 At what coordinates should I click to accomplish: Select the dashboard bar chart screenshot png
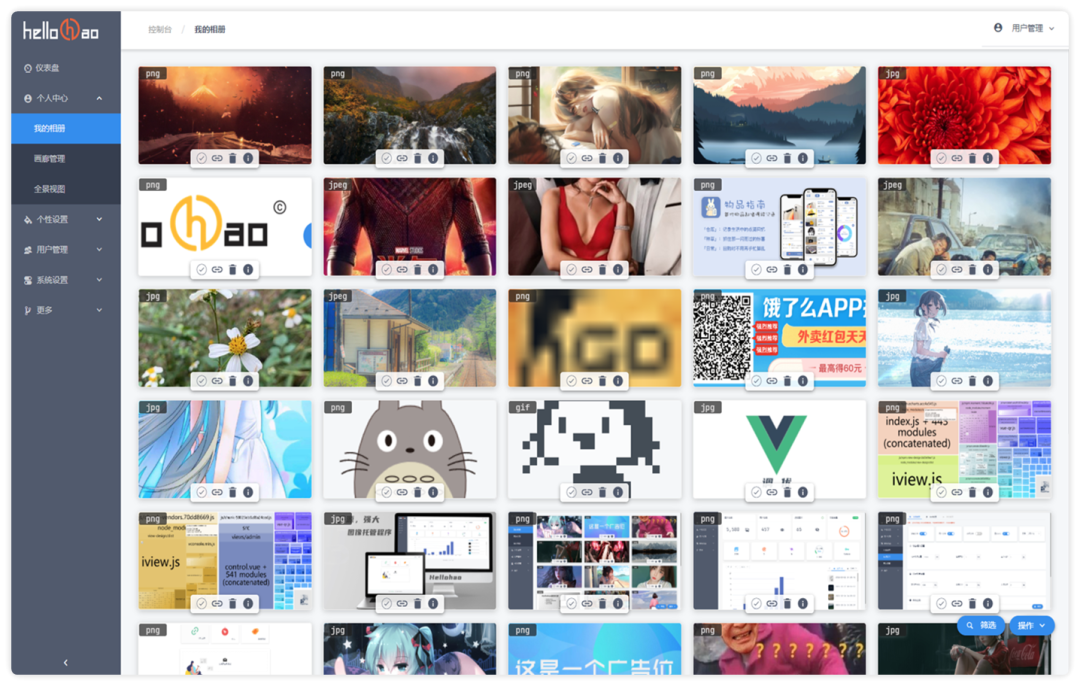coord(756,603)
